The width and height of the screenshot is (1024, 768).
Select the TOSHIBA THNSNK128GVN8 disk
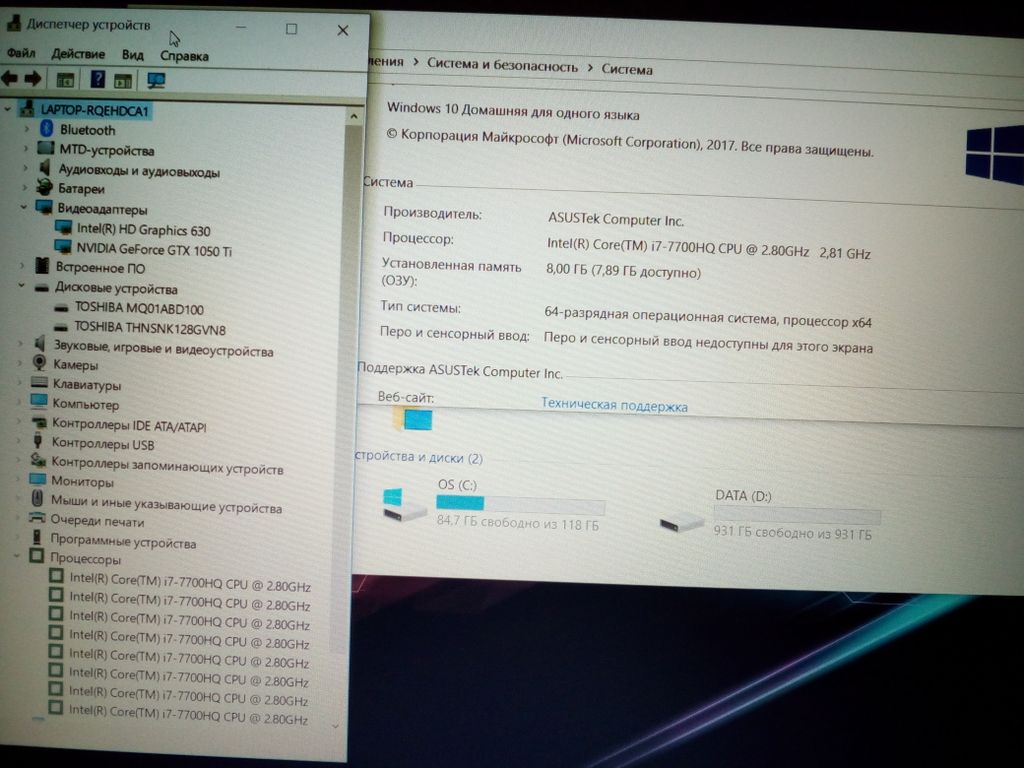pyautogui.click(x=150, y=328)
